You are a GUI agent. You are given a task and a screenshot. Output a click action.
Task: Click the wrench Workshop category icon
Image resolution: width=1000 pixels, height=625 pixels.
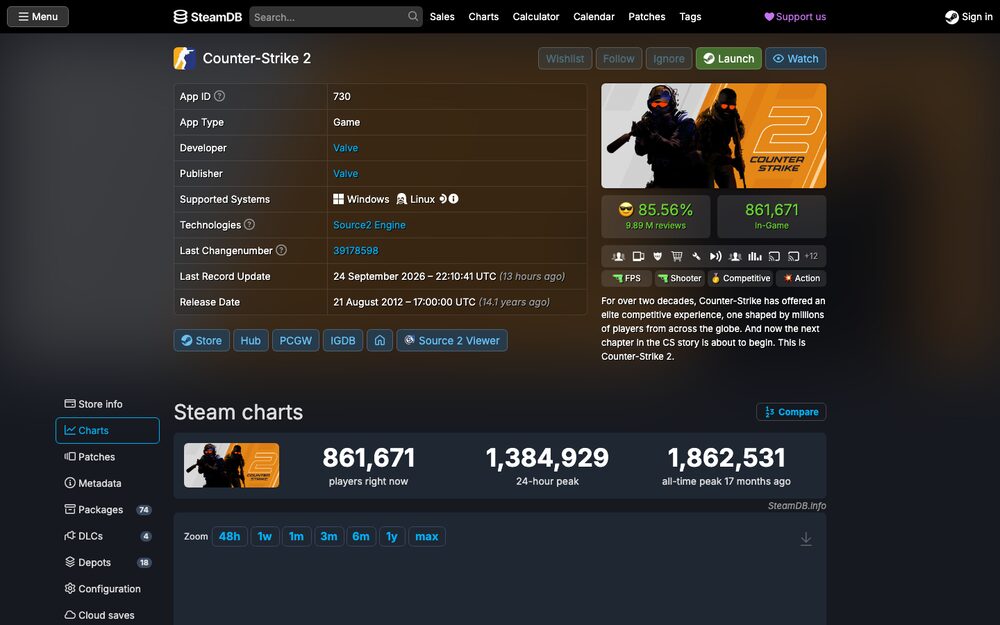696,256
